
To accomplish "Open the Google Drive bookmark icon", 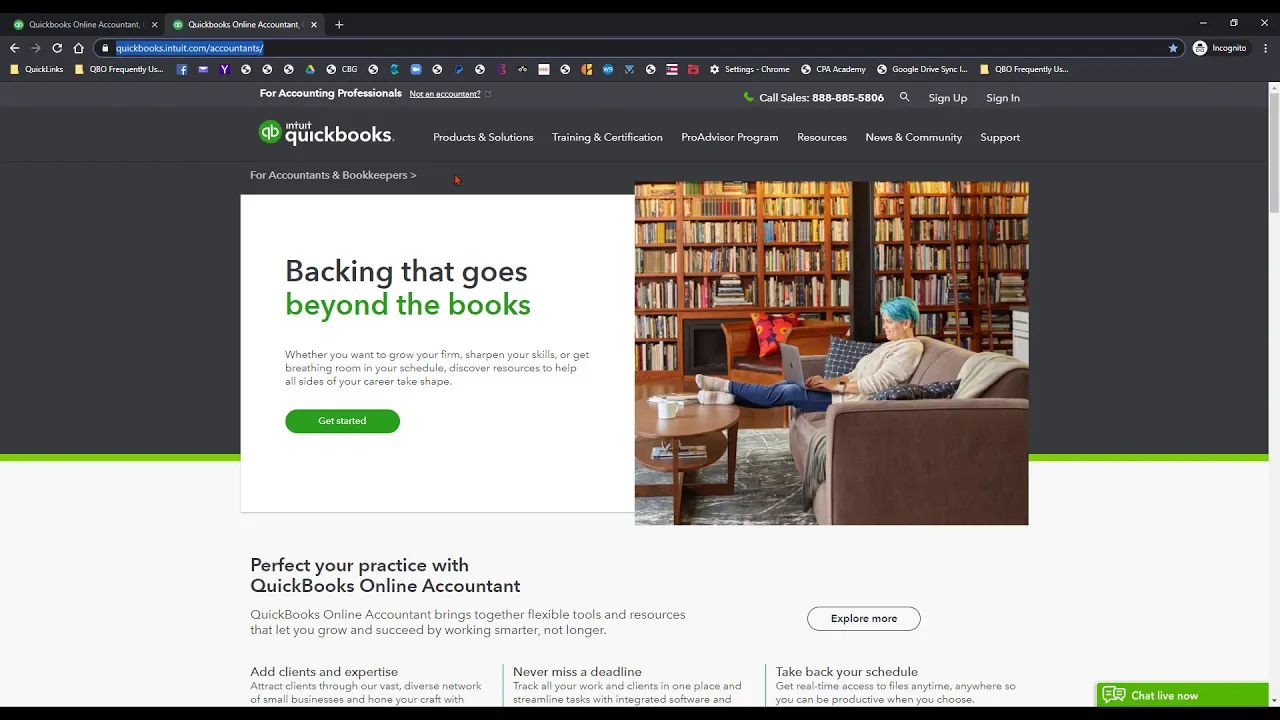I will click(310, 69).
